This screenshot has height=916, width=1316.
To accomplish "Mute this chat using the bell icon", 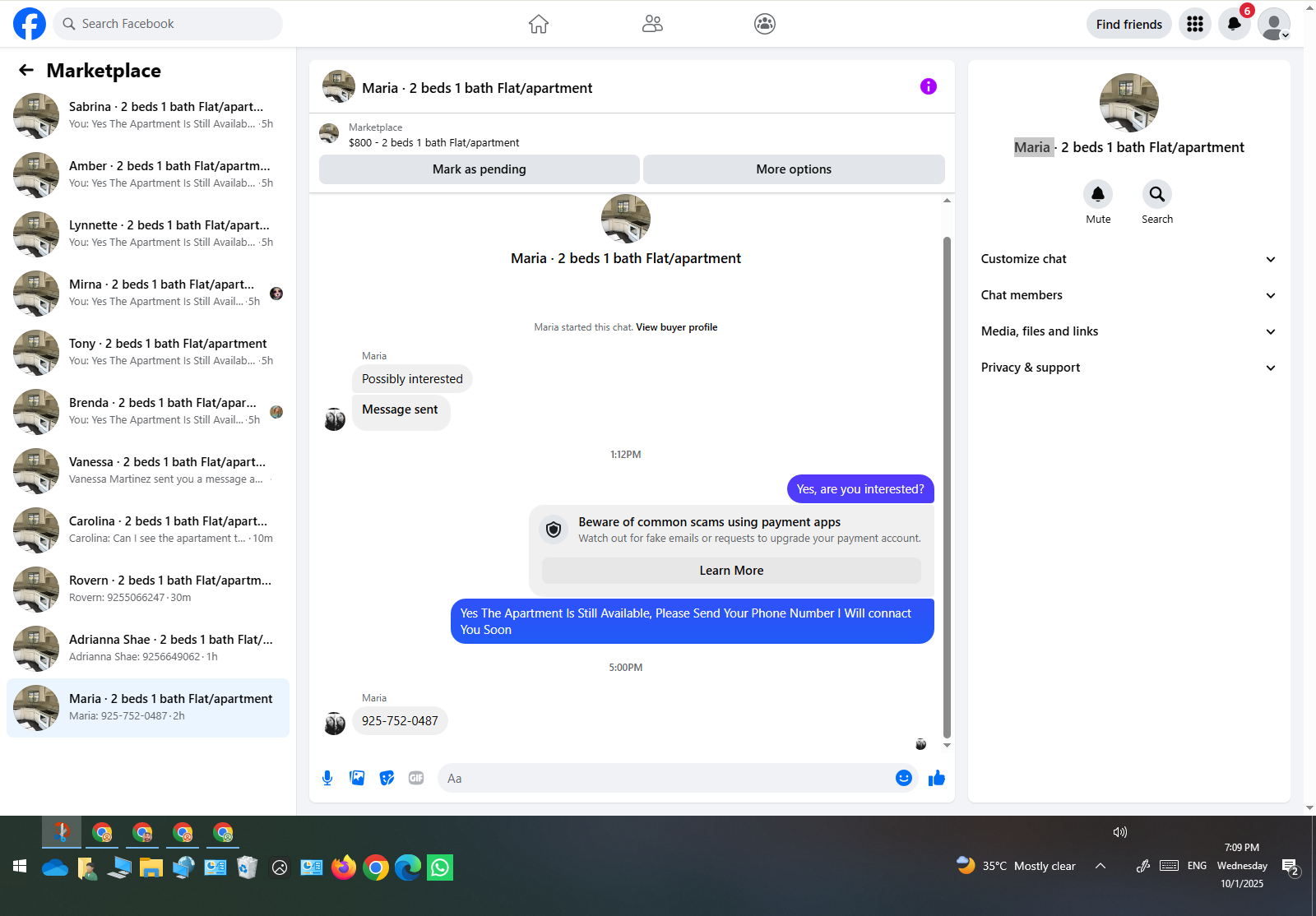I will click(x=1098, y=194).
